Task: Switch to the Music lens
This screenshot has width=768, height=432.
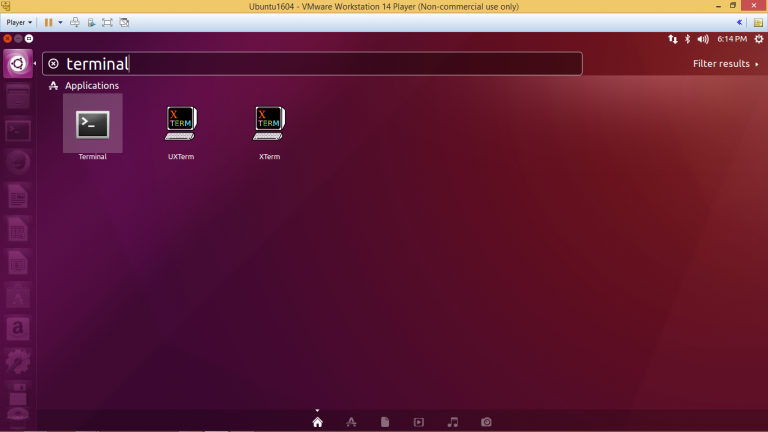Action: 453,422
